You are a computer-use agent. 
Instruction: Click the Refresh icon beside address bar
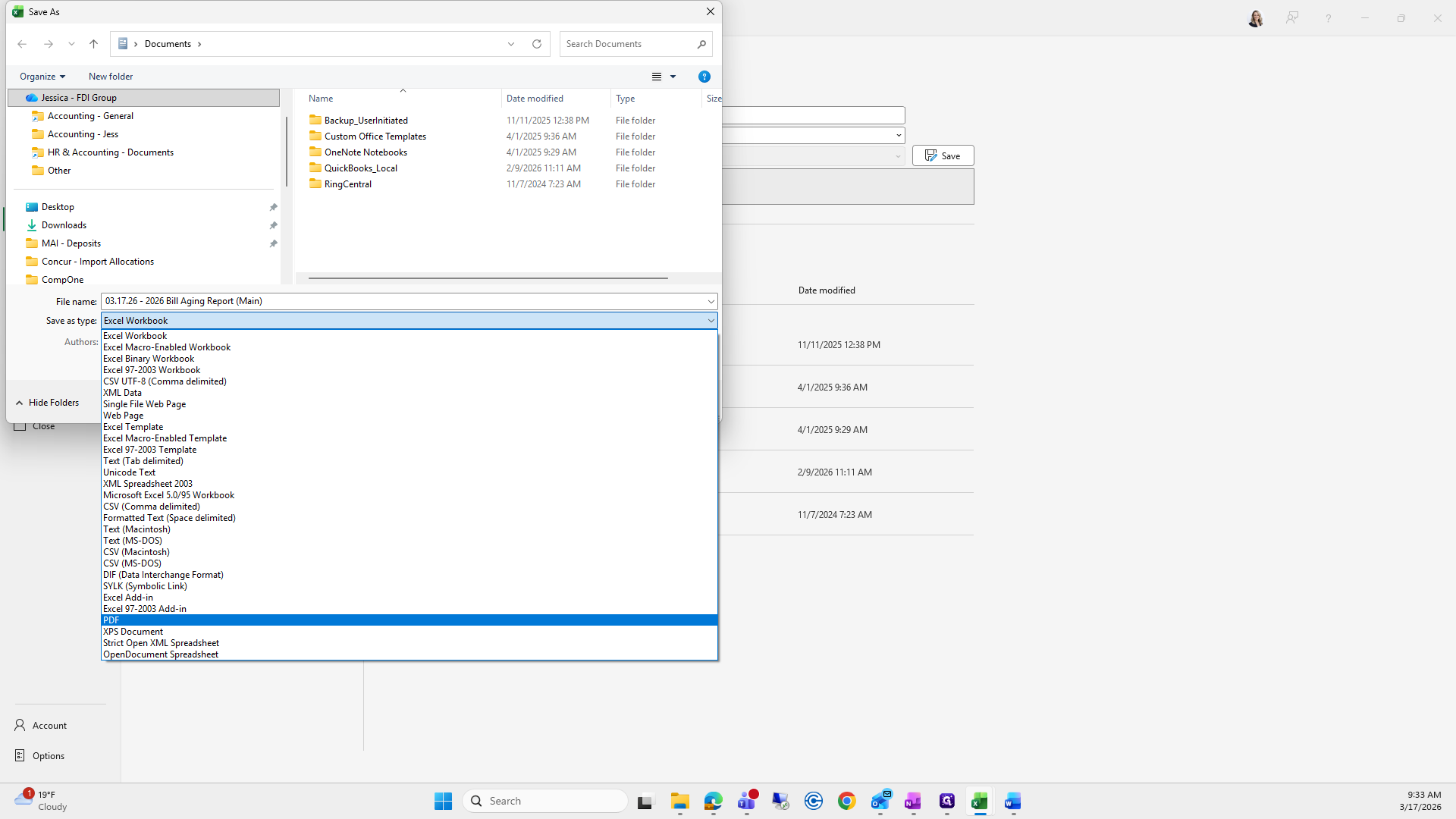coord(537,44)
